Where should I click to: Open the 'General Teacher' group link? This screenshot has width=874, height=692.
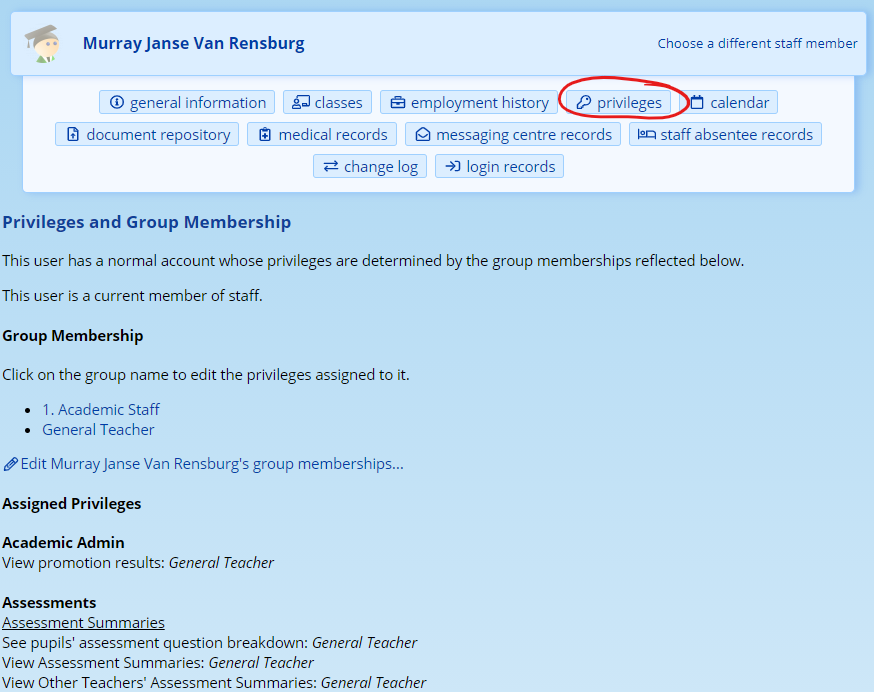pos(98,430)
